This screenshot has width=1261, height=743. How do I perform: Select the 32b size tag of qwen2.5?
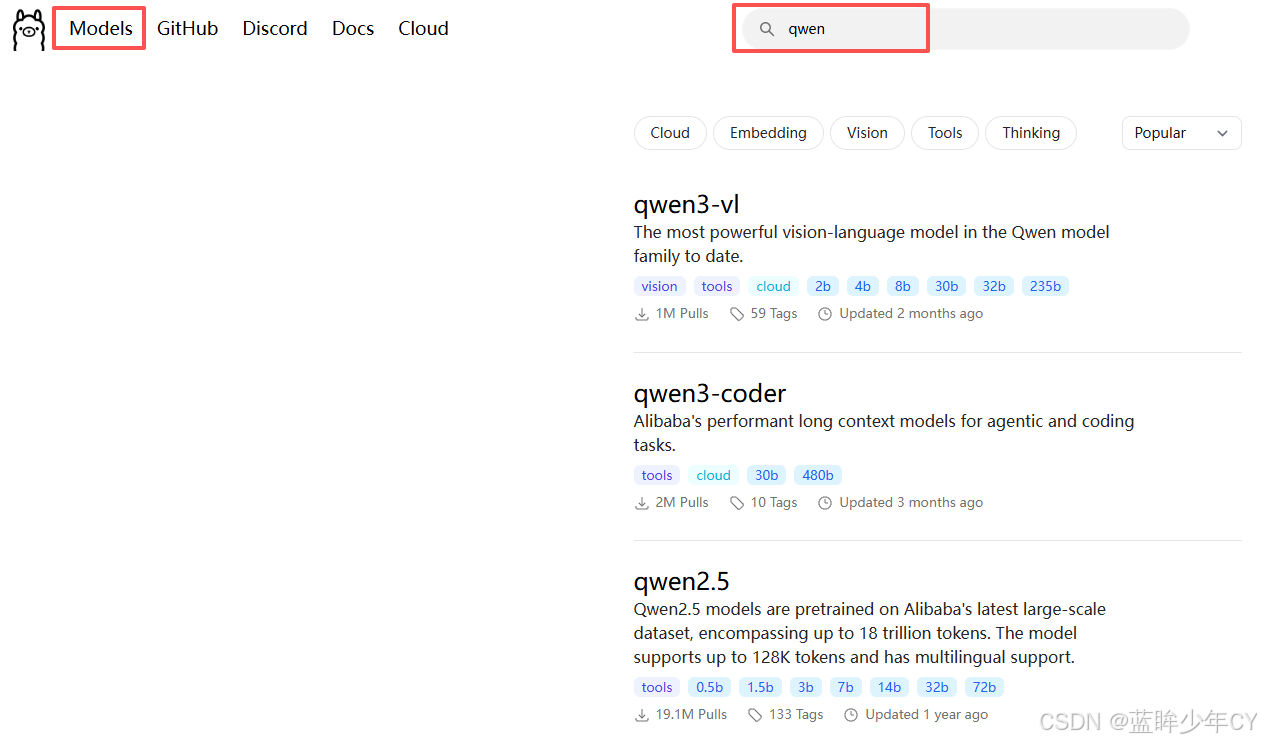(937, 687)
